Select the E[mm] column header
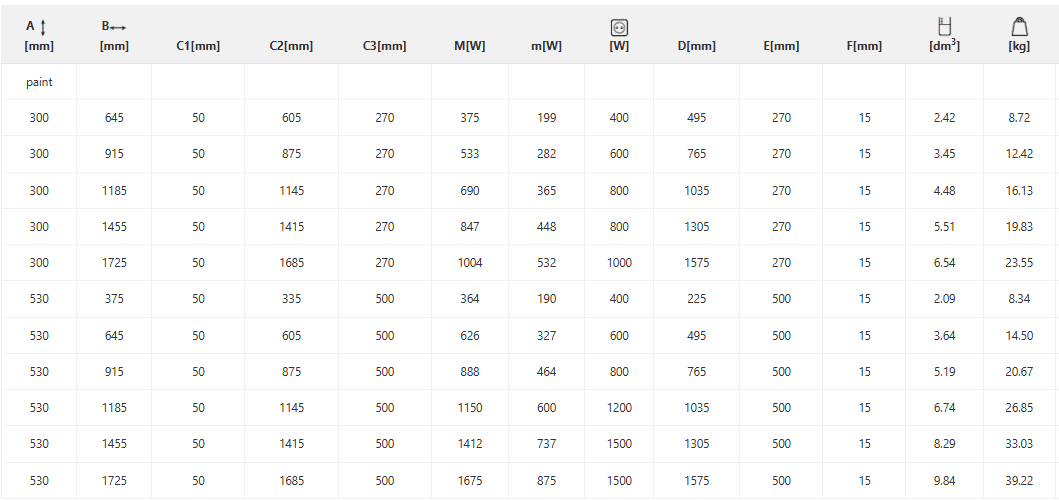1059x500 pixels. tap(781, 46)
